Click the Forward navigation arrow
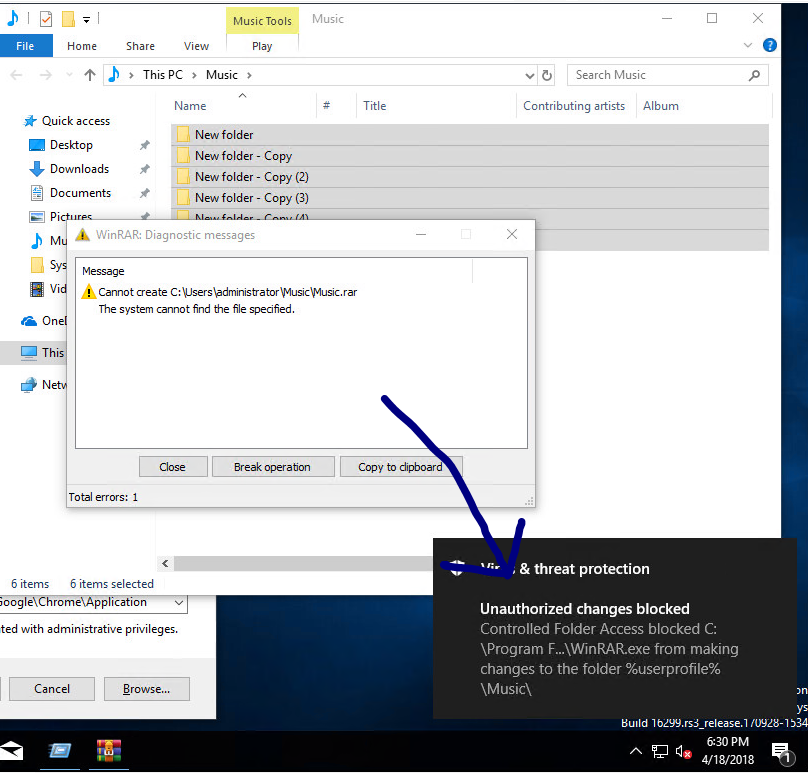808x773 pixels. click(x=46, y=75)
